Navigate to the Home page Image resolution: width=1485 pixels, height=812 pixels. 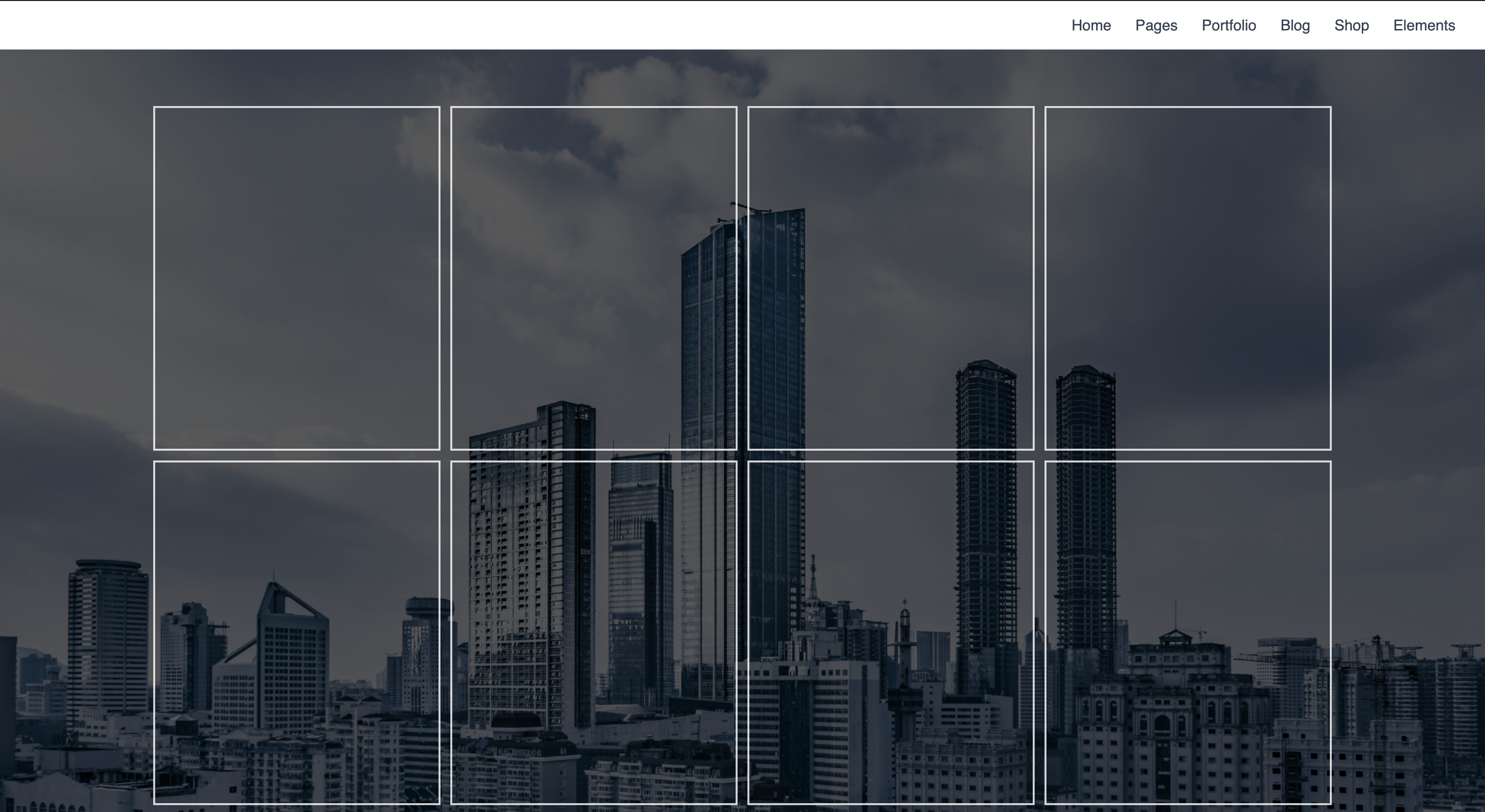(1091, 26)
